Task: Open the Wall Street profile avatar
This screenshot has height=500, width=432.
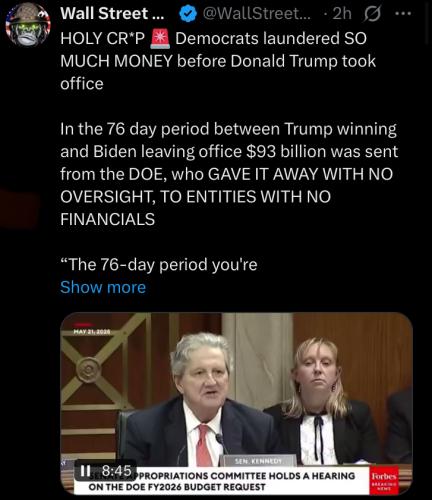Action: coord(28,24)
